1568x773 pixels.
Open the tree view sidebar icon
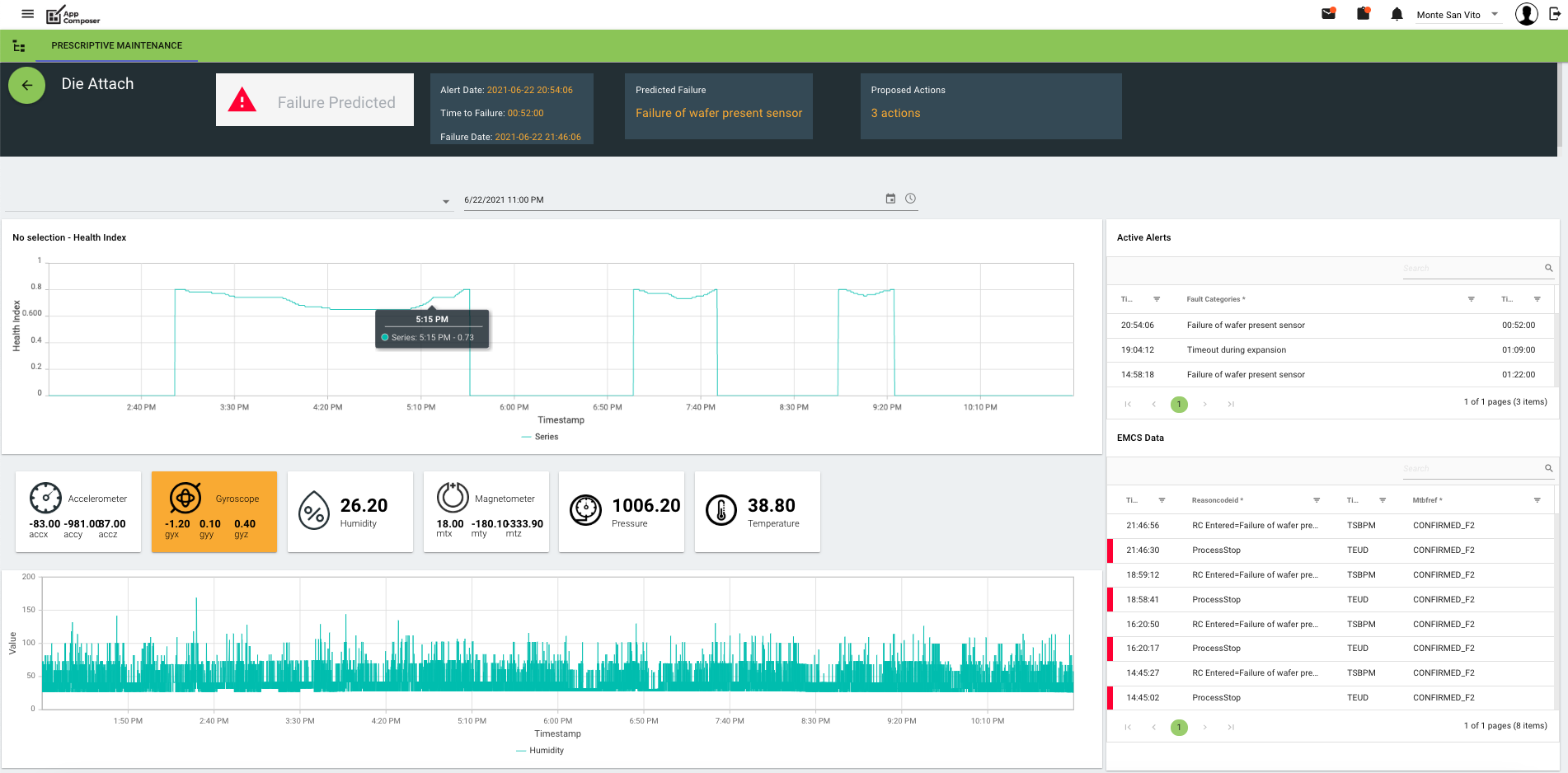[x=18, y=46]
